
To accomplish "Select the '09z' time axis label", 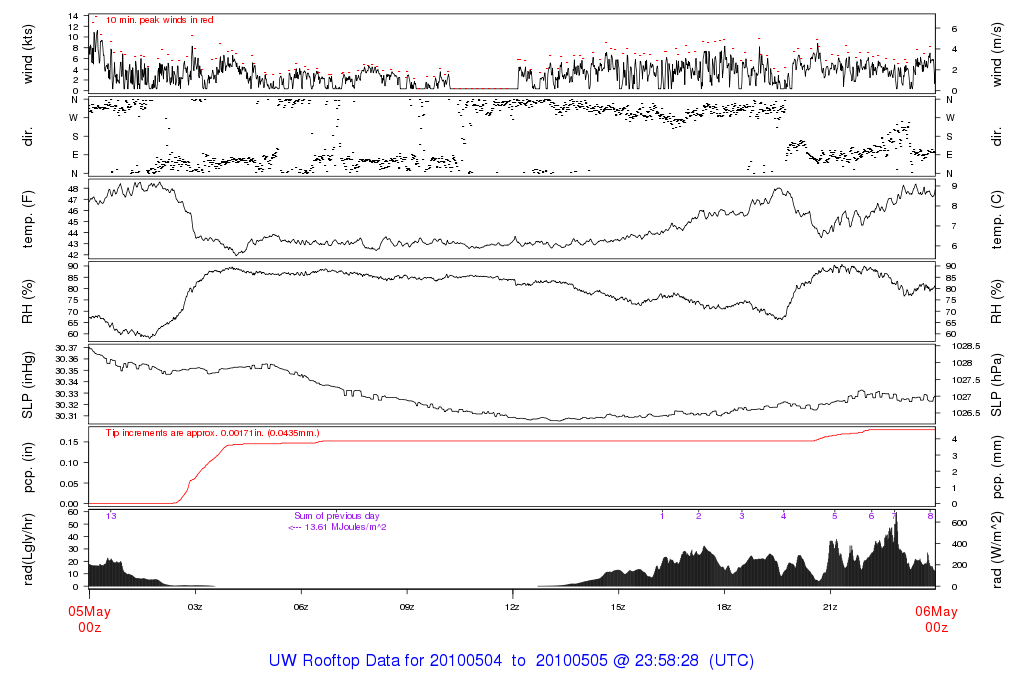I will pos(406,607).
